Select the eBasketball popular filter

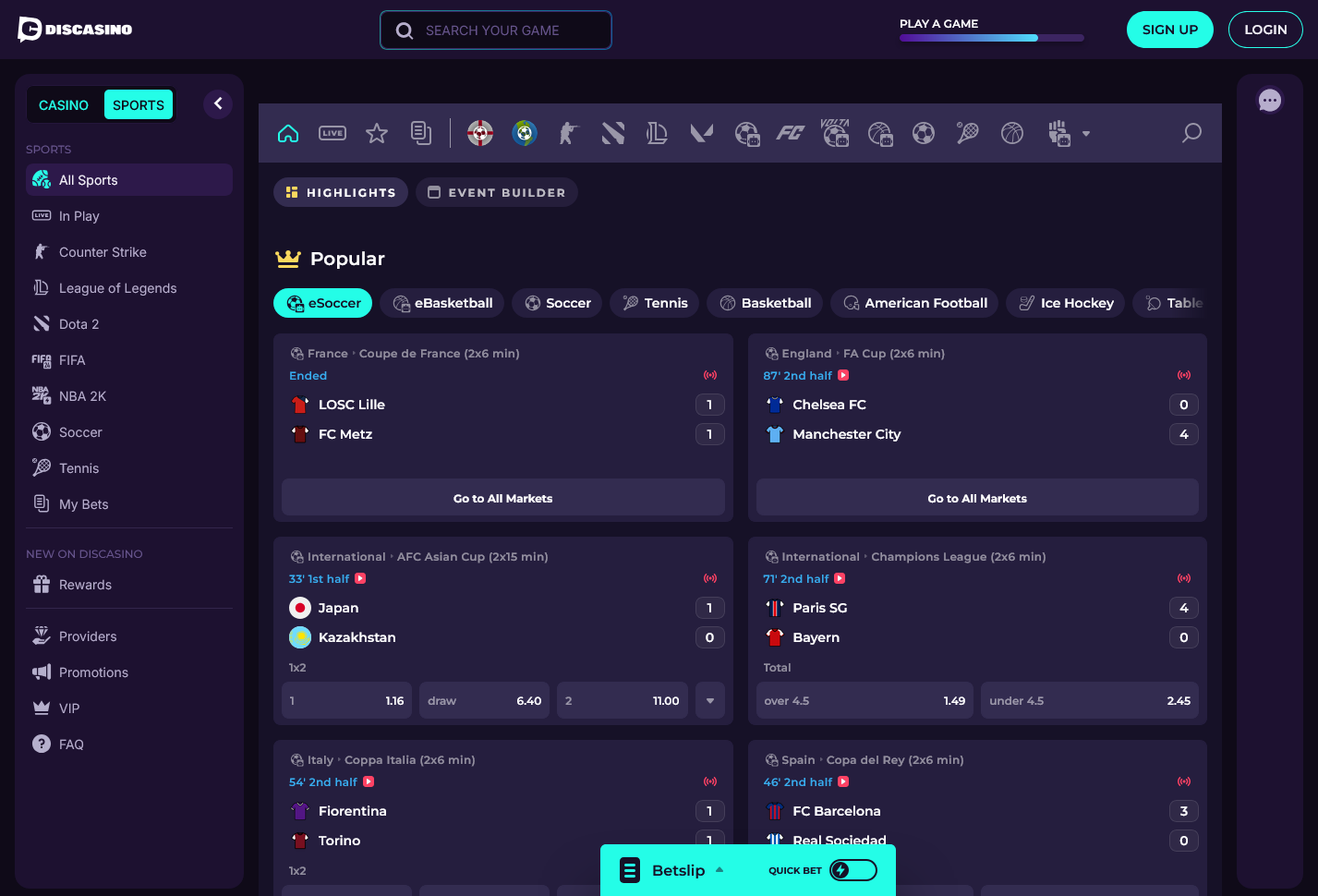442,303
